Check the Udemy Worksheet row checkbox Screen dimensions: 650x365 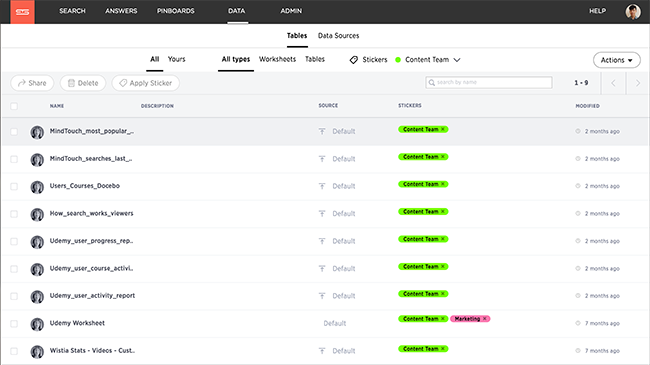(14, 323)
